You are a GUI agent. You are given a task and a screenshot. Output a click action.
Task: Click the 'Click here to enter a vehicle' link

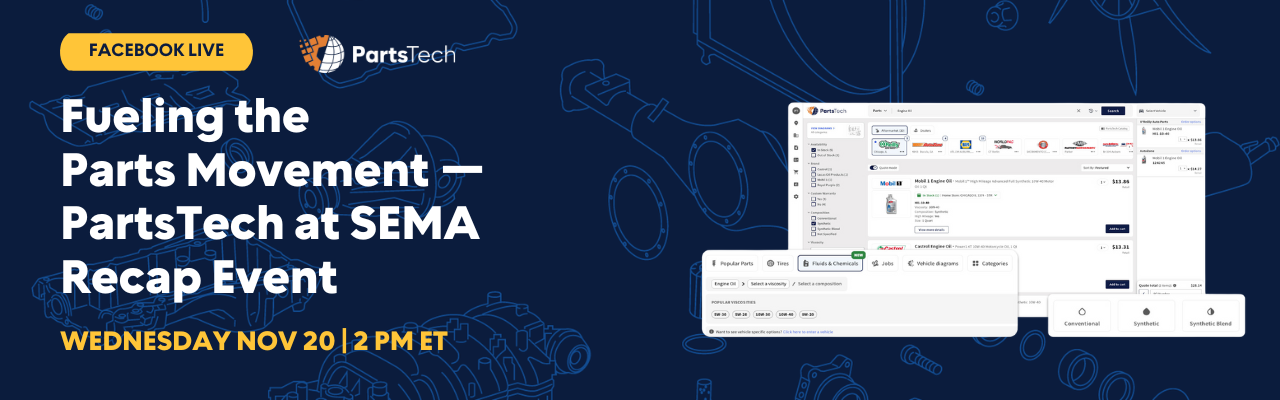808,332
